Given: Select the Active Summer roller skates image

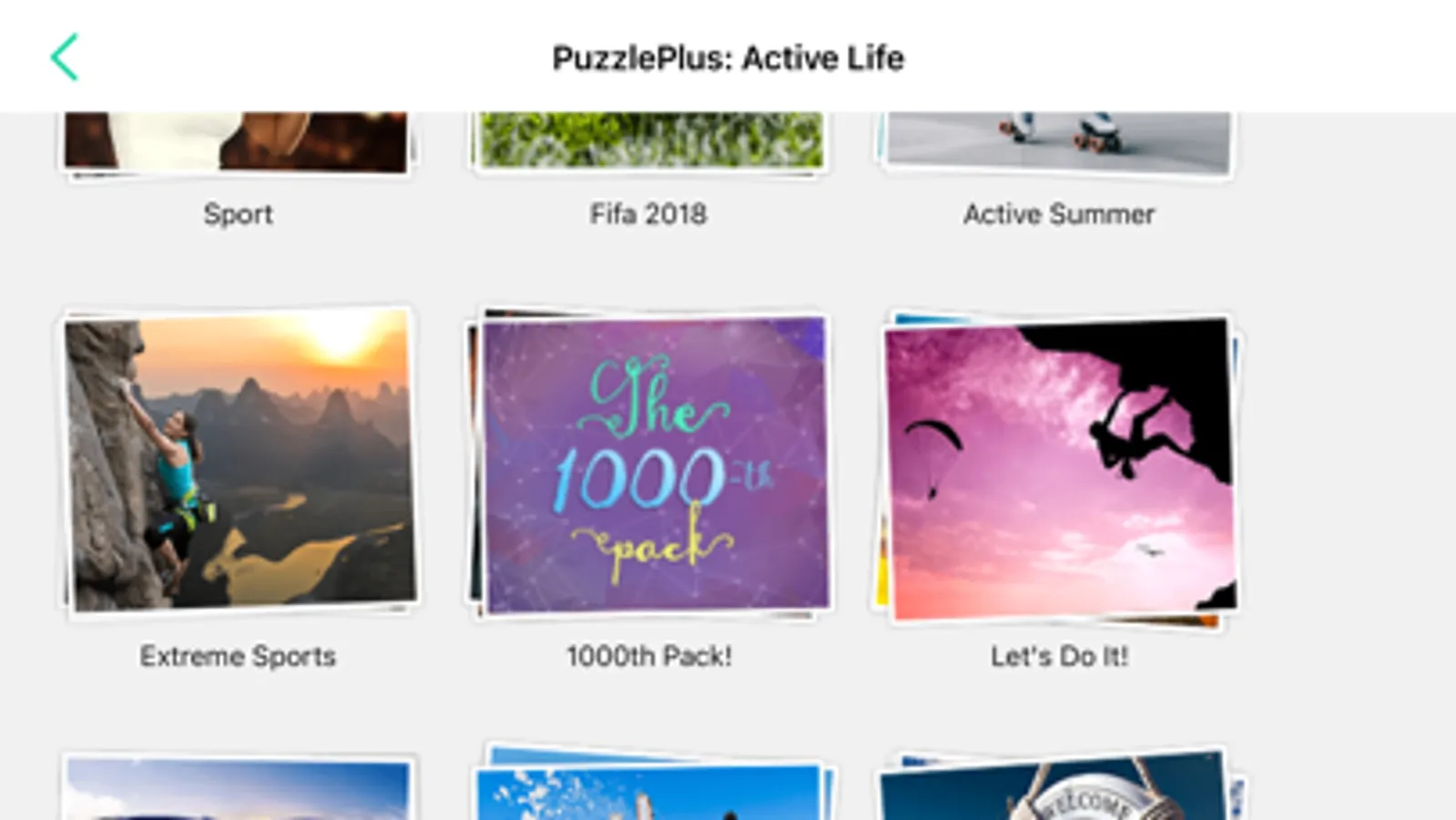Looking at the screenshot, I should [1058, 143].
